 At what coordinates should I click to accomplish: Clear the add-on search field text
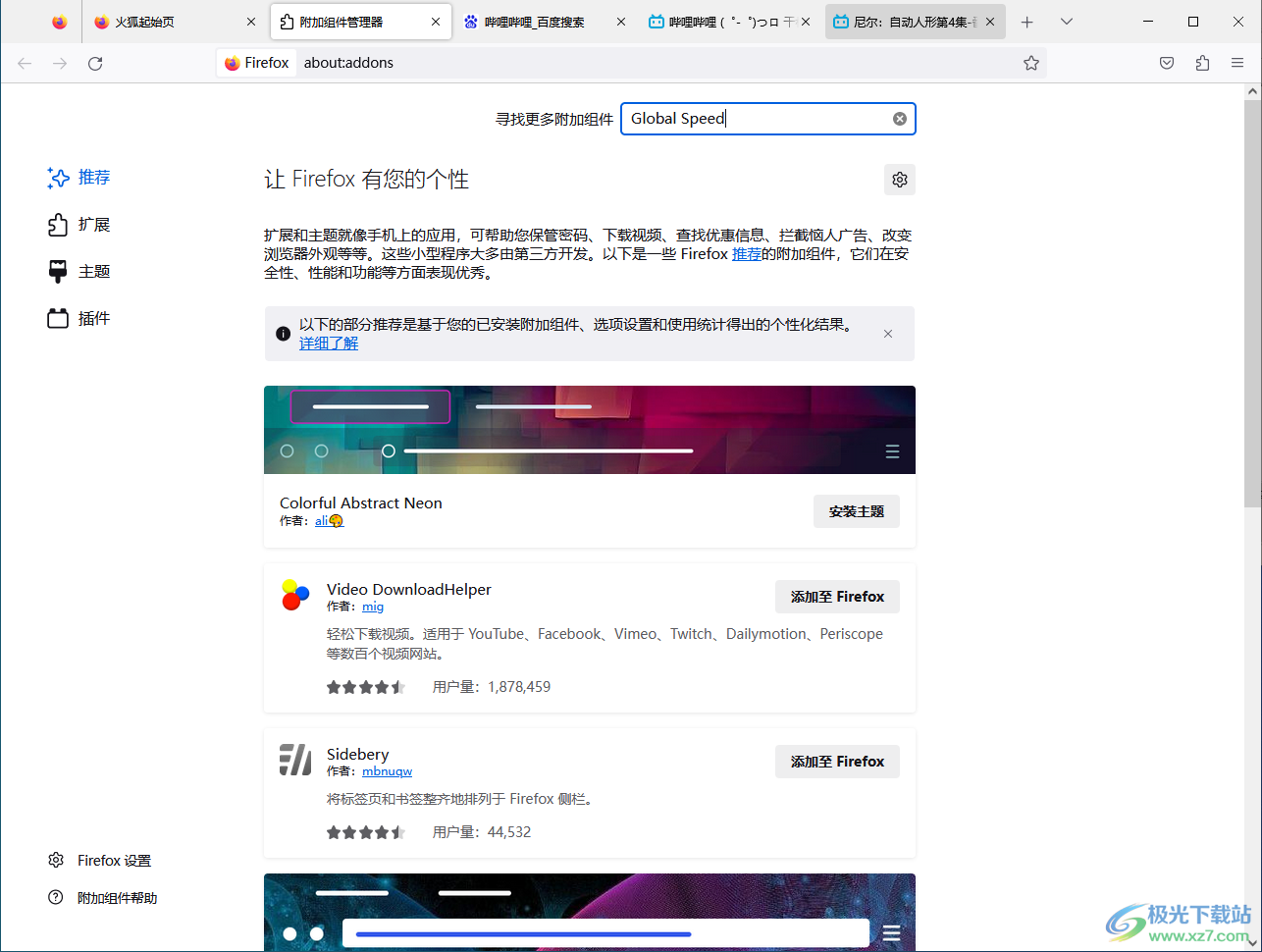coord(900,119)
